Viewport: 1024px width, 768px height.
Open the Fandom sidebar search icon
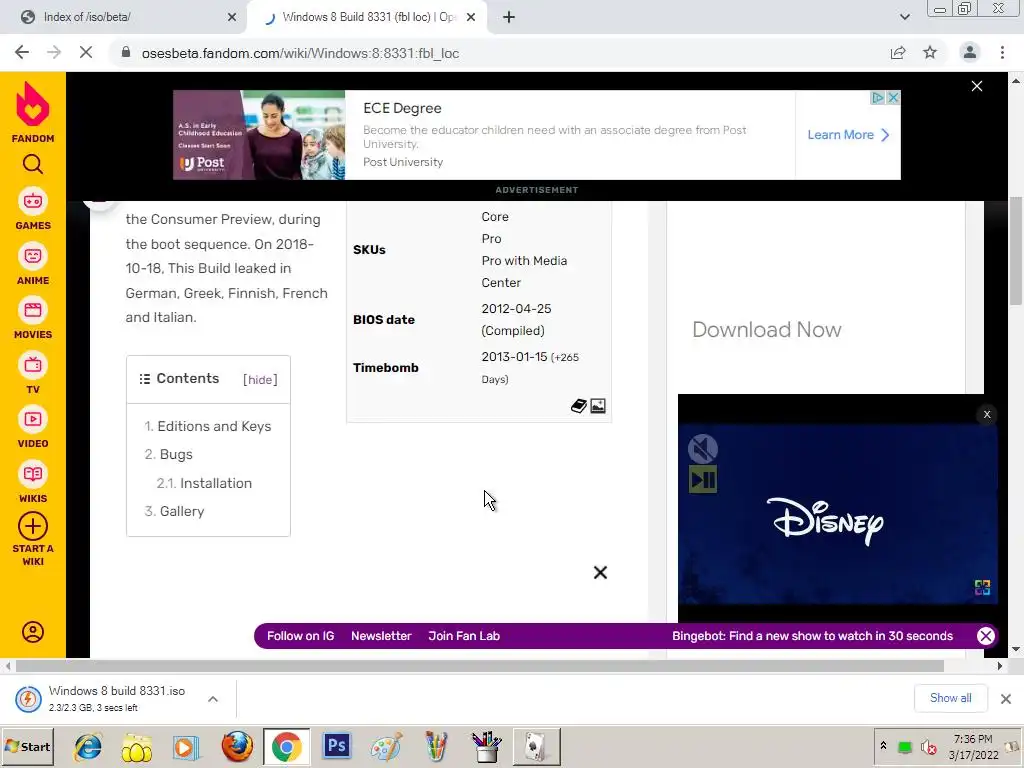33,164
